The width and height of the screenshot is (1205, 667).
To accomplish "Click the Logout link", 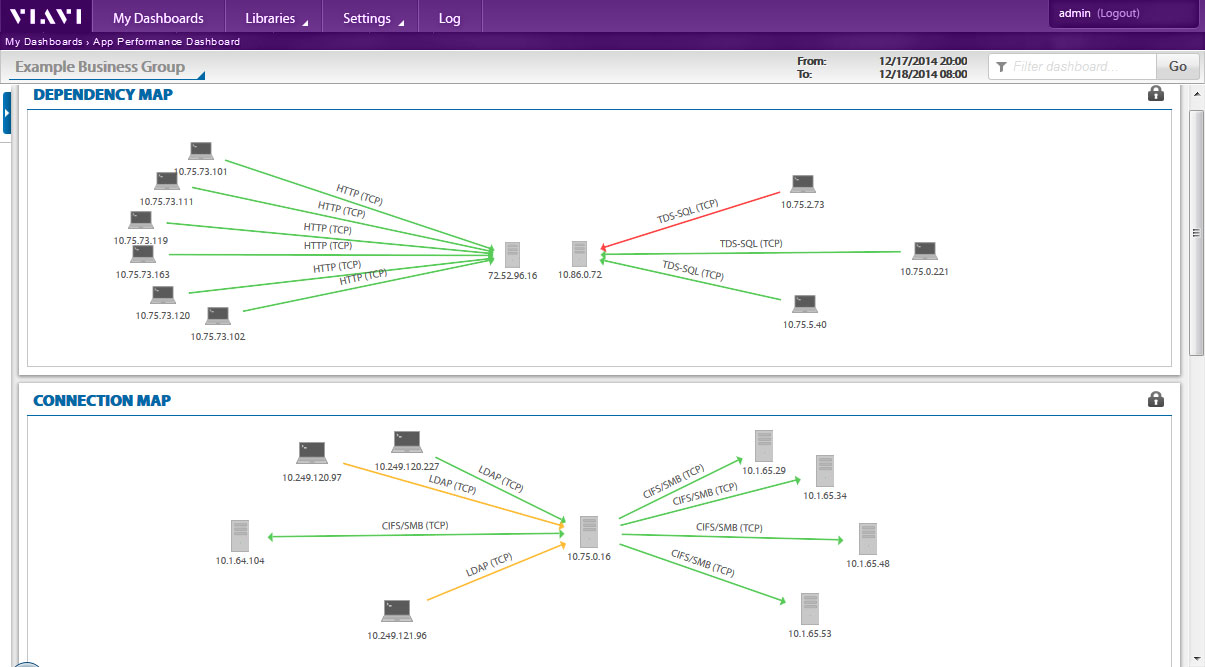I will [x=1118, y=13].
